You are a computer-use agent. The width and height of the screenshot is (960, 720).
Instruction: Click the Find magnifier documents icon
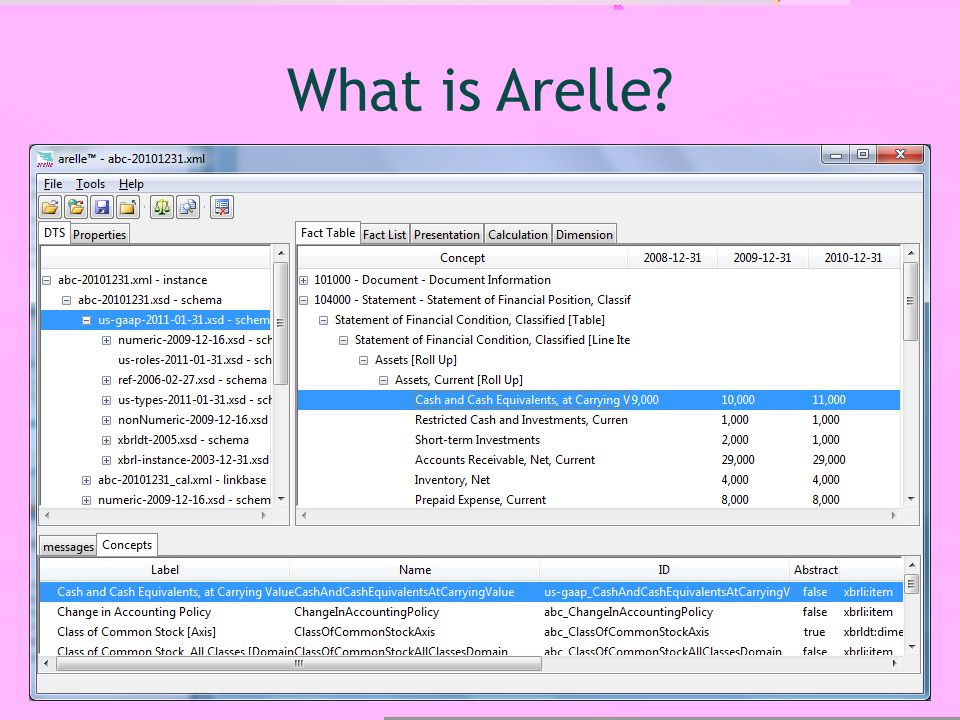[x=188, y=208]
